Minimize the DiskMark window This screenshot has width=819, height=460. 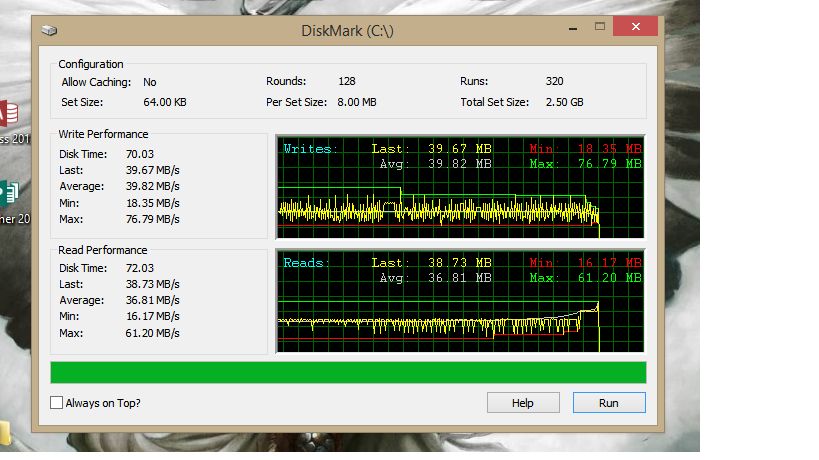click(x=573, y=27)
